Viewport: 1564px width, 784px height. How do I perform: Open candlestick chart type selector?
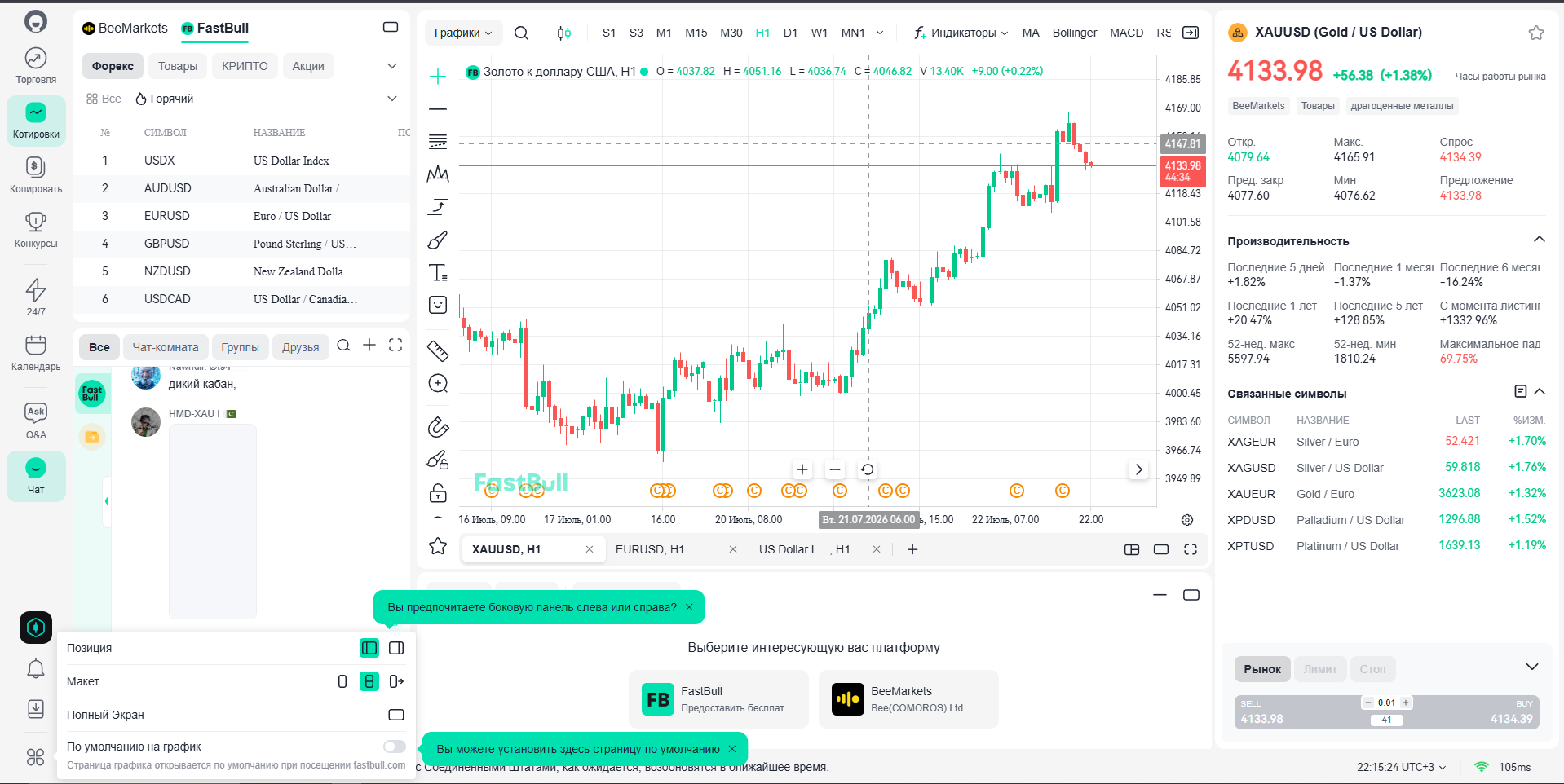click(563, 33)
